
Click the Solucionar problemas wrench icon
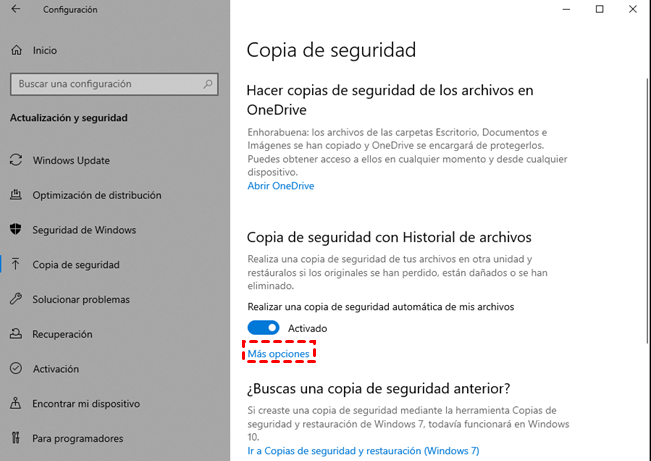tap(16, 299)
